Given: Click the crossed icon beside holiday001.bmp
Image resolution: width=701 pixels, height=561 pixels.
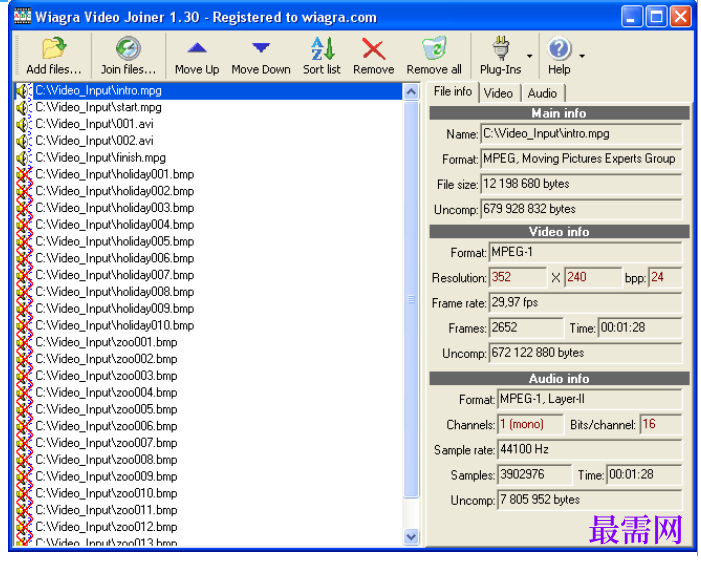Looking at the screenshot, I should click(x=23, y=175).
